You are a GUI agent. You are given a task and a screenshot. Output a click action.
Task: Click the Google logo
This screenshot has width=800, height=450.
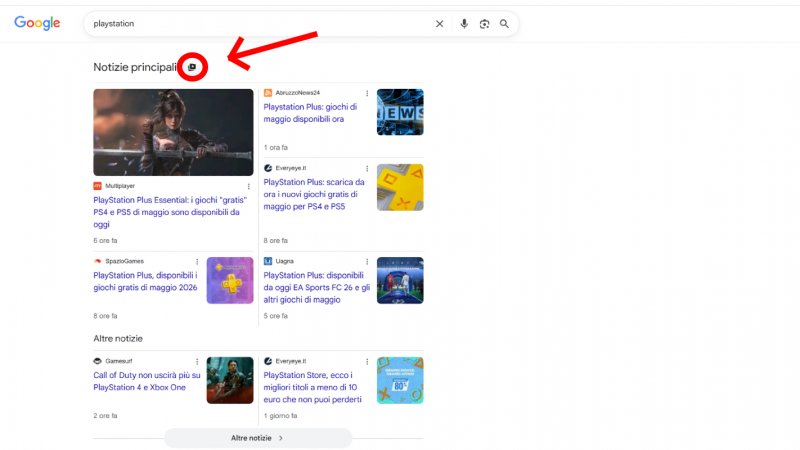point(37,23)
